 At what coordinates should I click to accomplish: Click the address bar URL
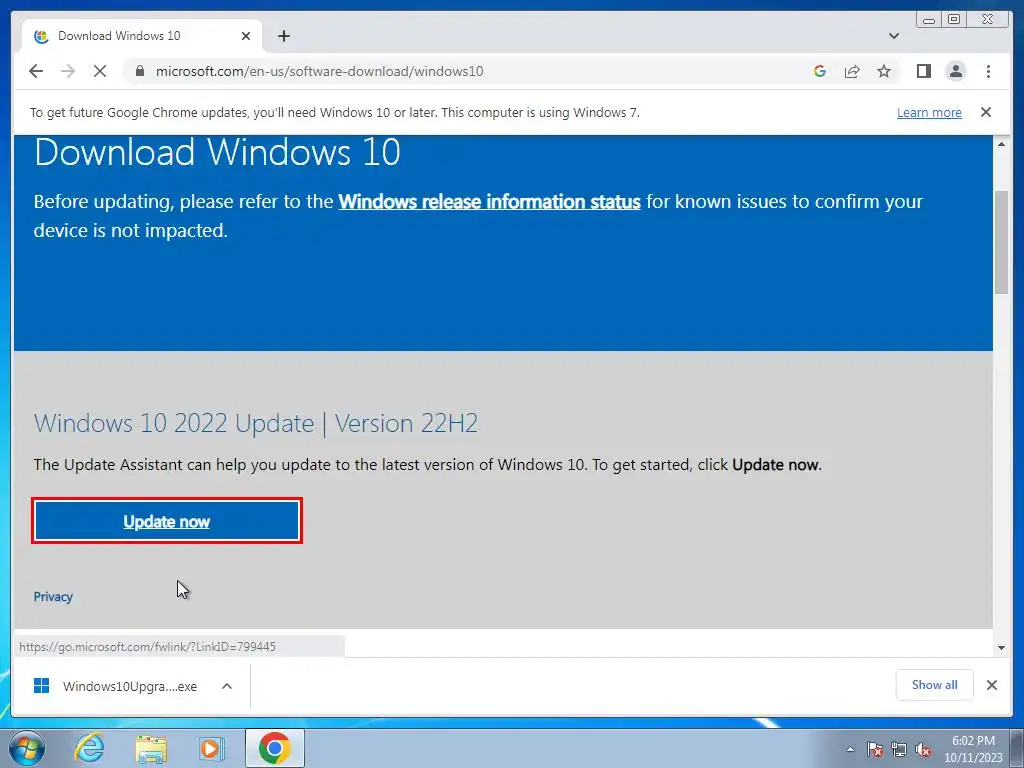point(319,71)
